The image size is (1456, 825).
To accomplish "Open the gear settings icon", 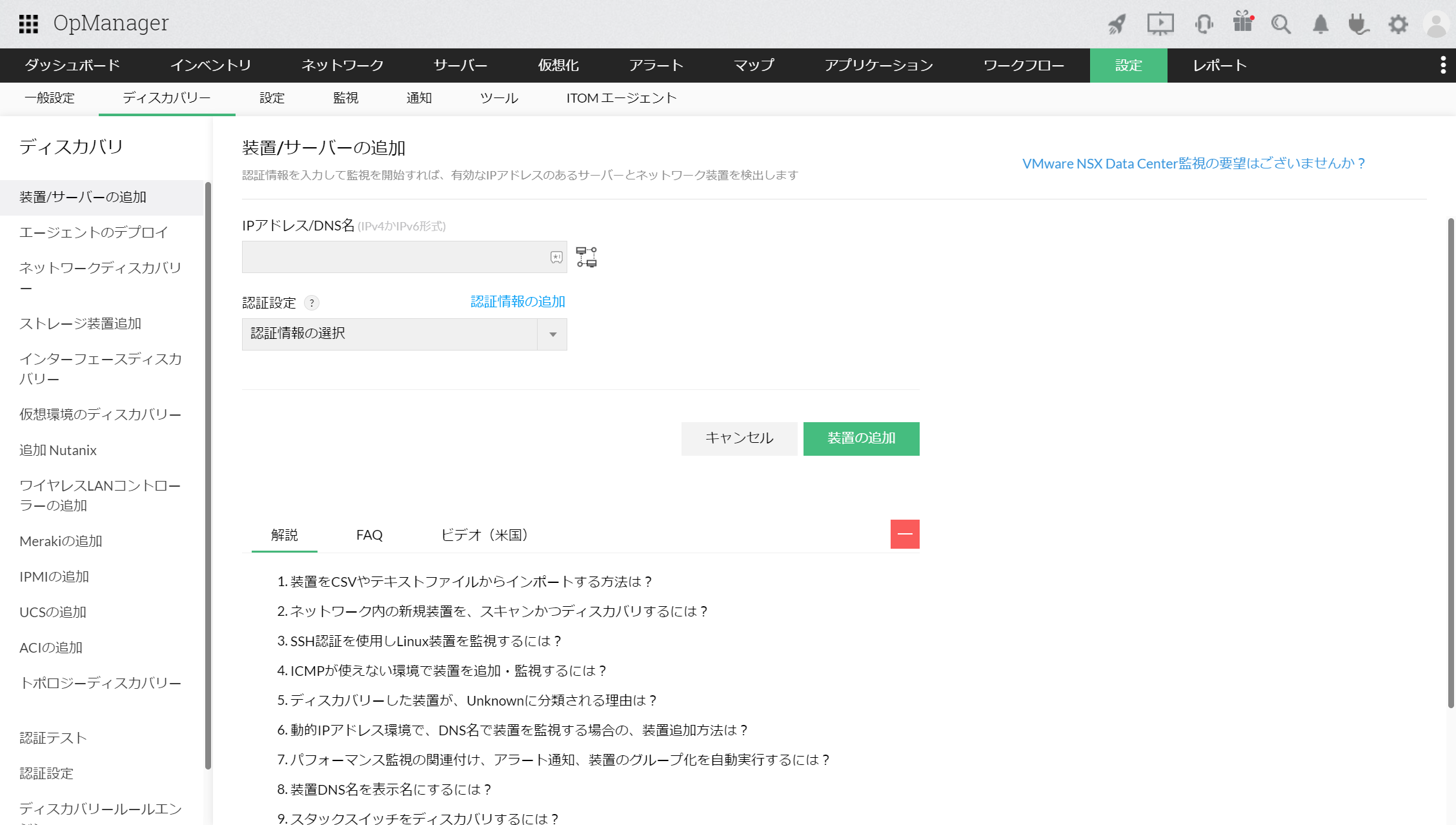I will point(1398,25).
